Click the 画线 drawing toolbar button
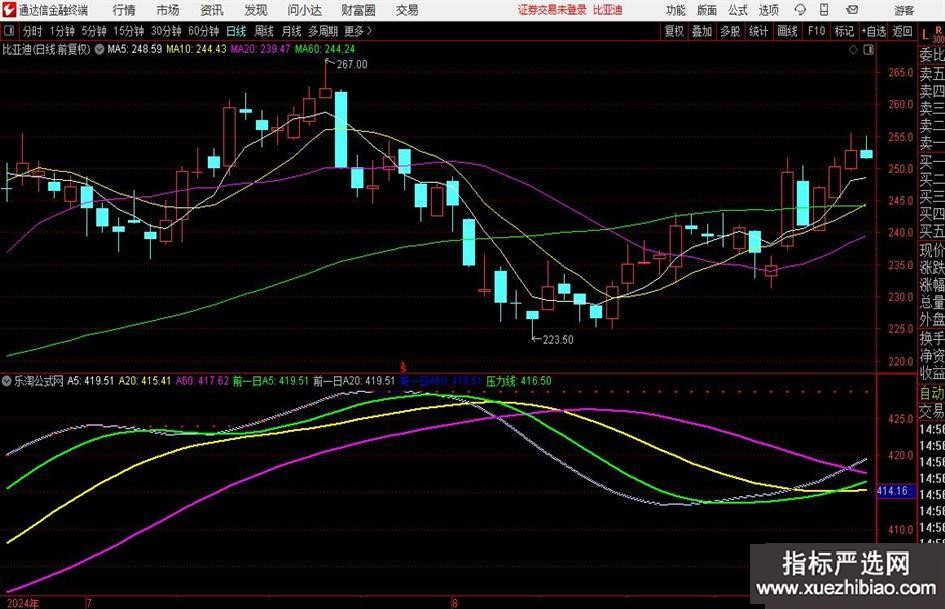The height and width of the screenshot is (609, 945). point(787,31)
